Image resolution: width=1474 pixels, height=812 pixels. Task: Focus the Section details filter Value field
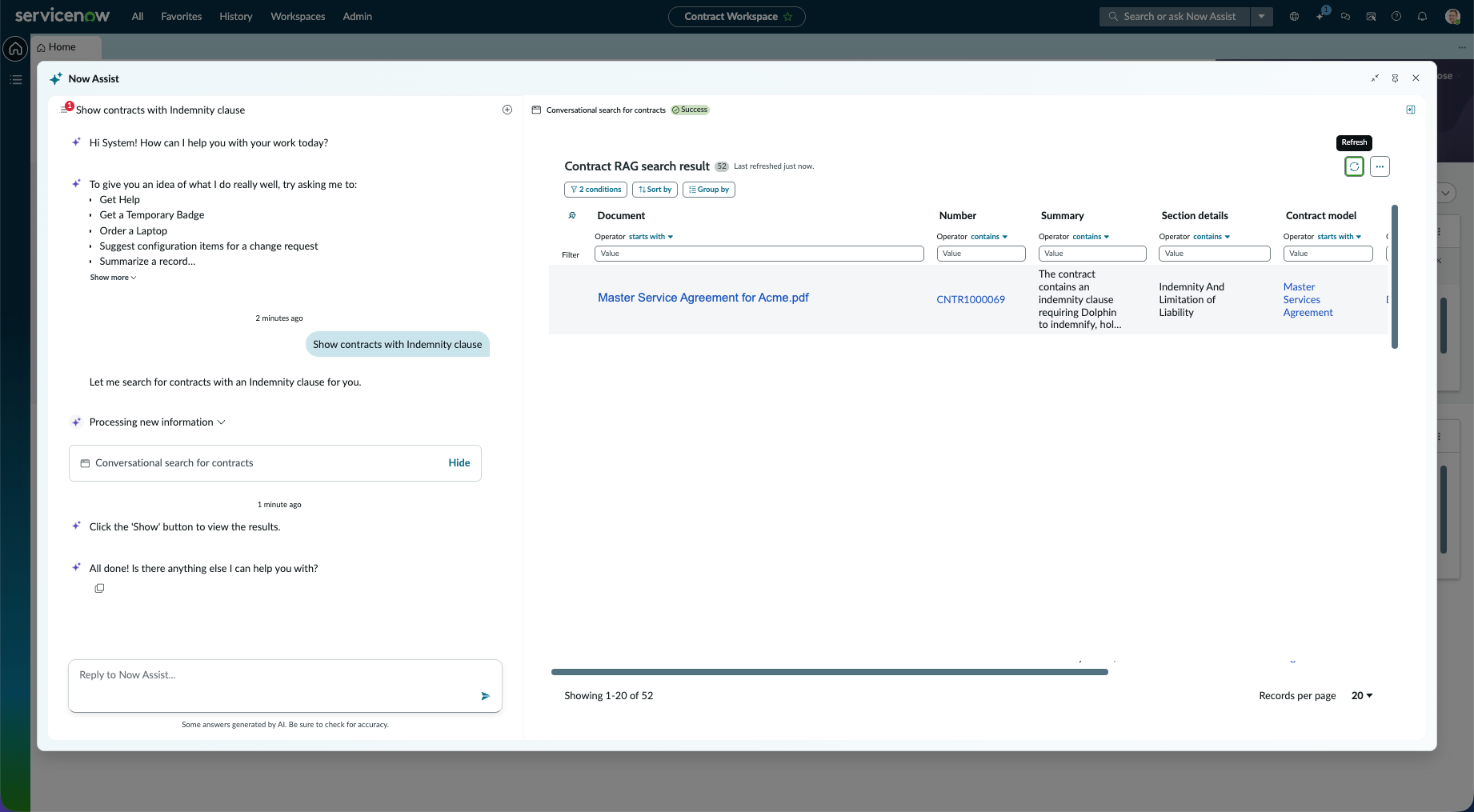click(1215, 254)
